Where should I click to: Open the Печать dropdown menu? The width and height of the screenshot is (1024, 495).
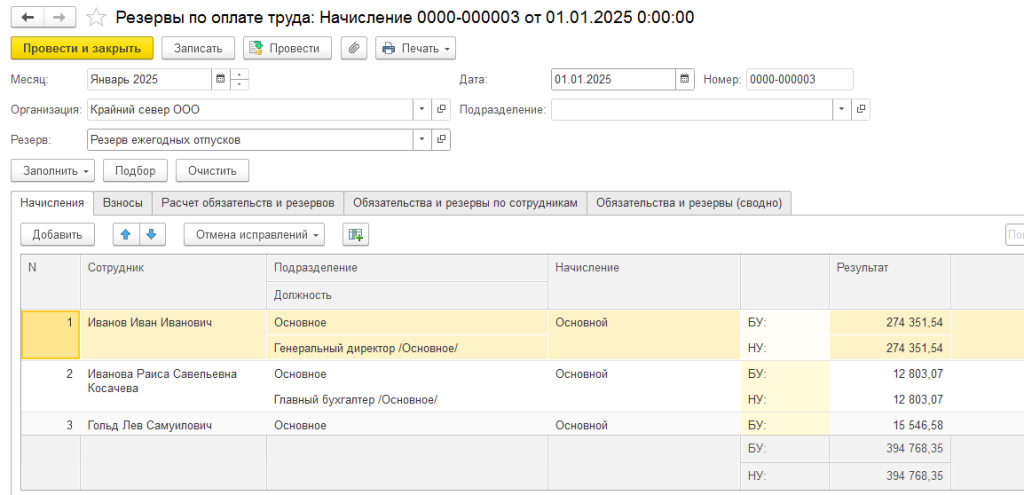(415, 48)
